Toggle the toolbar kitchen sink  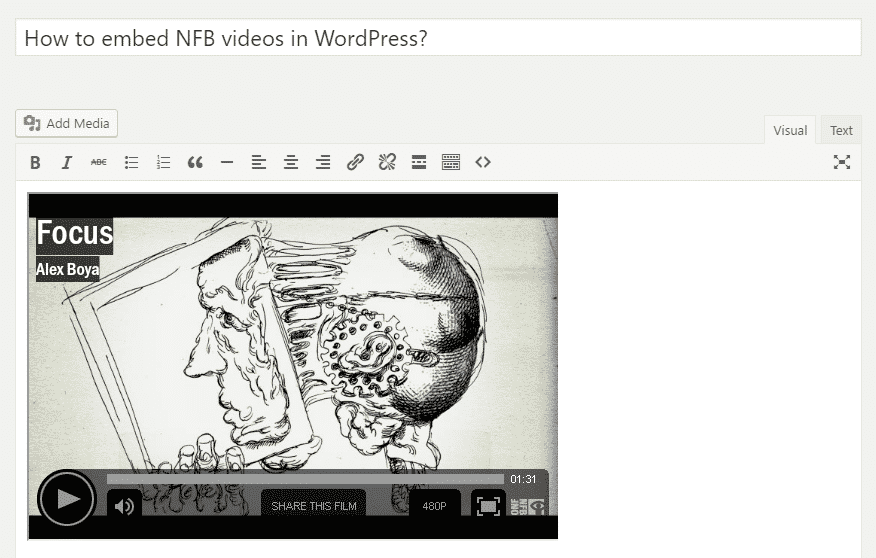click(x=451, y=163)
